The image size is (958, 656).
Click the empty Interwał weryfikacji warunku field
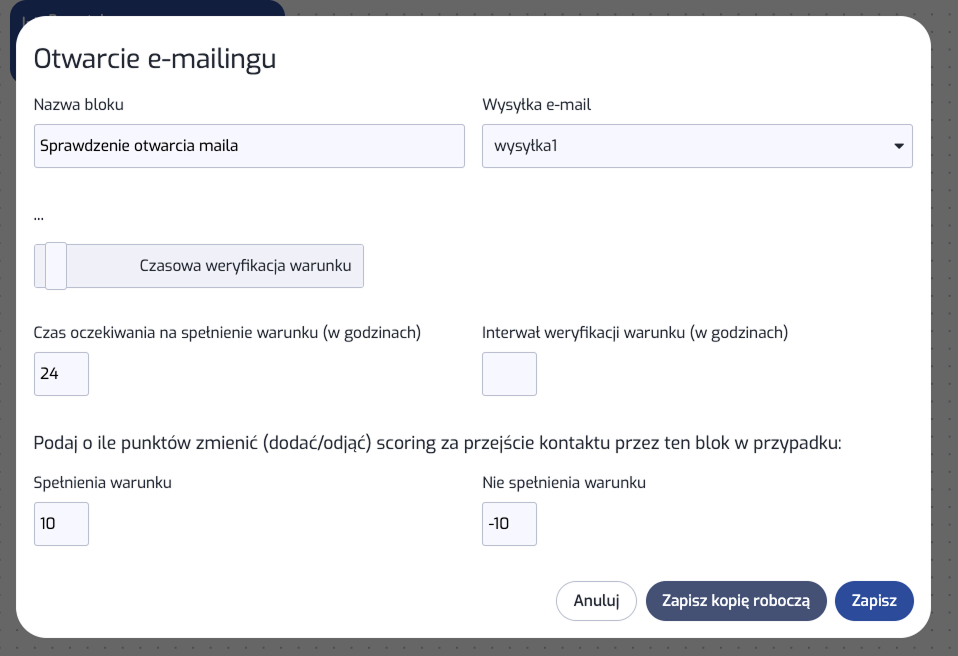point(510,374)
